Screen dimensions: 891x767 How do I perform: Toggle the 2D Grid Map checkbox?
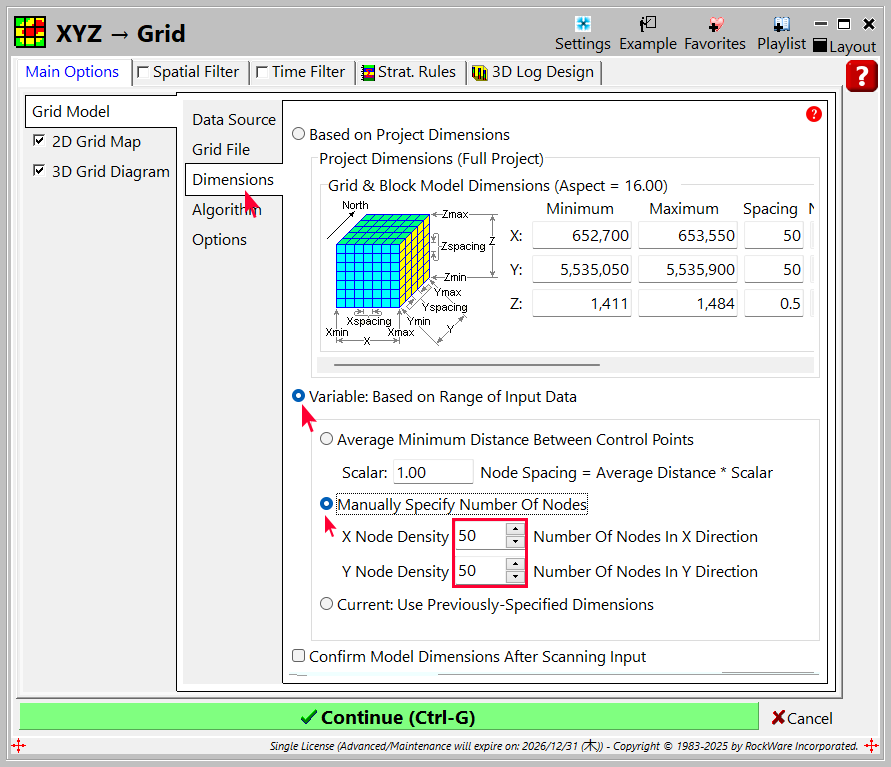point(39,141)
